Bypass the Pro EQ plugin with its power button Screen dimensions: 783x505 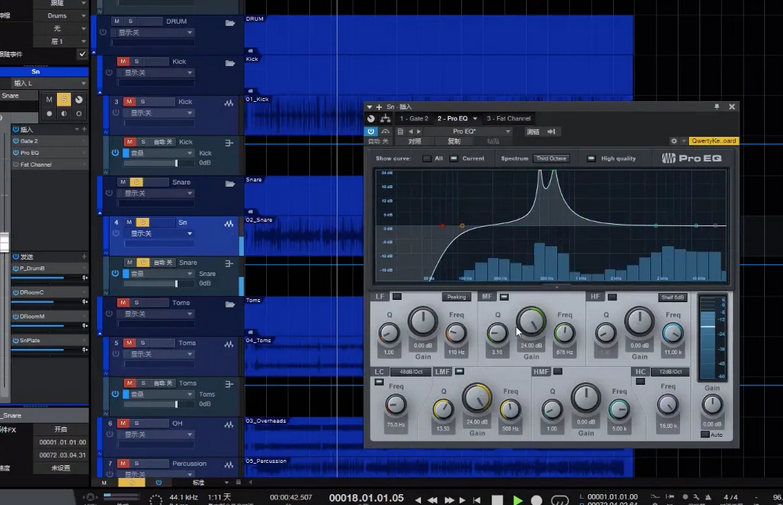point(371,131)
